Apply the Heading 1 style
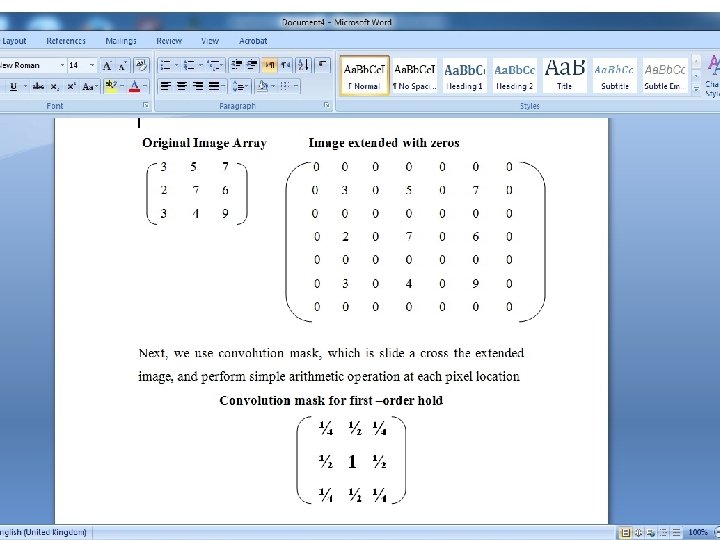The width and height of the screenshot is (720, 540). (464, 76)
